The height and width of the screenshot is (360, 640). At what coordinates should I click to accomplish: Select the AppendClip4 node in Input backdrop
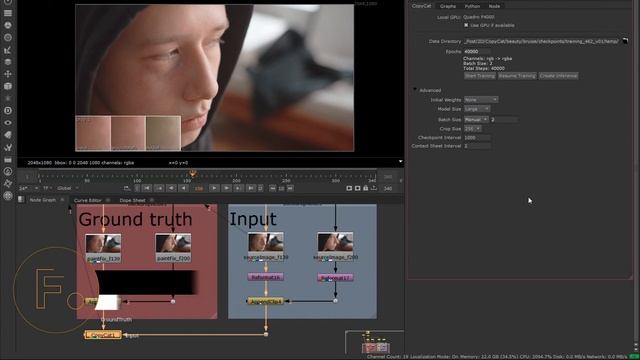[265, 301]
